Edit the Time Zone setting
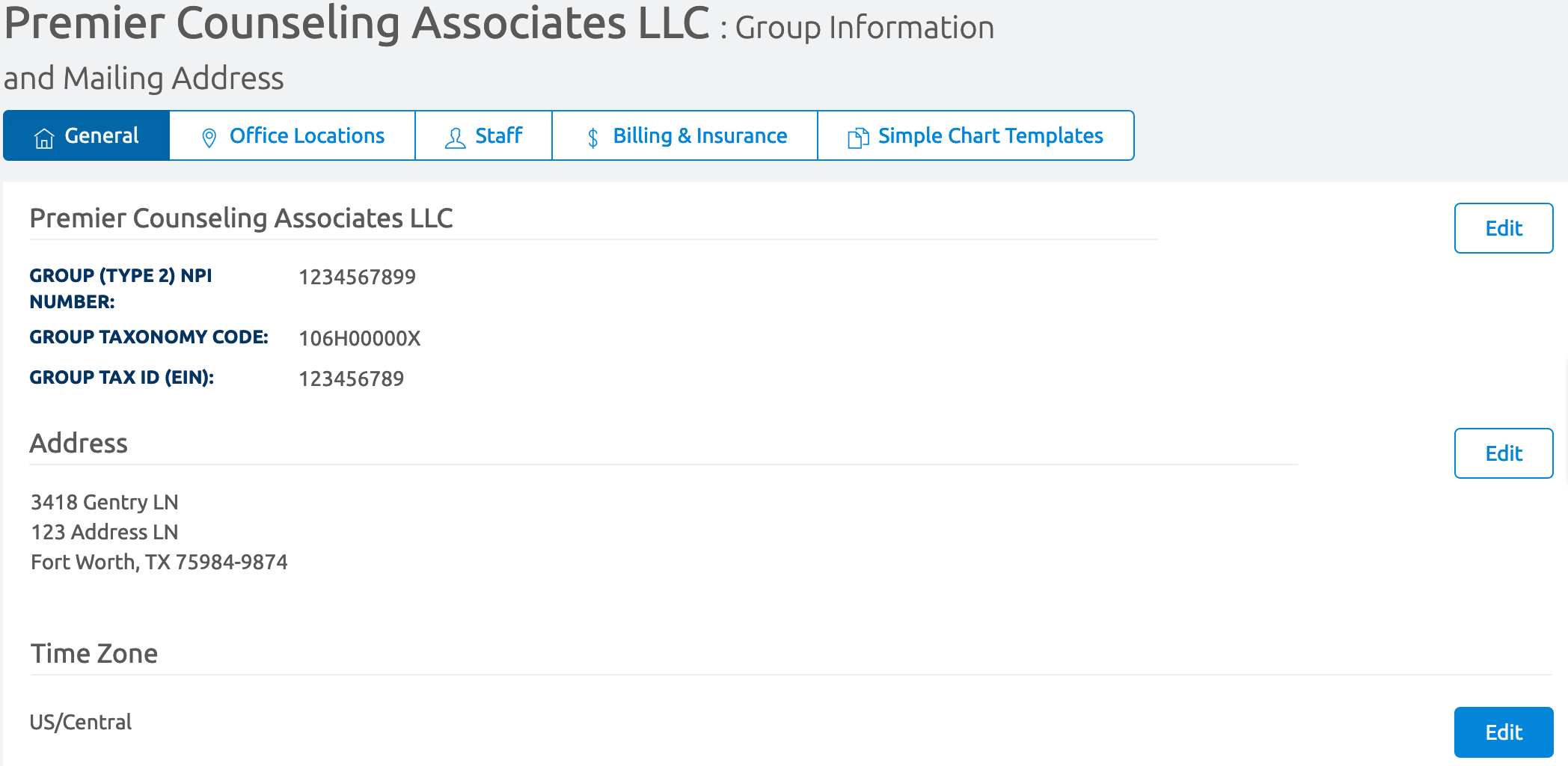 1504,732
